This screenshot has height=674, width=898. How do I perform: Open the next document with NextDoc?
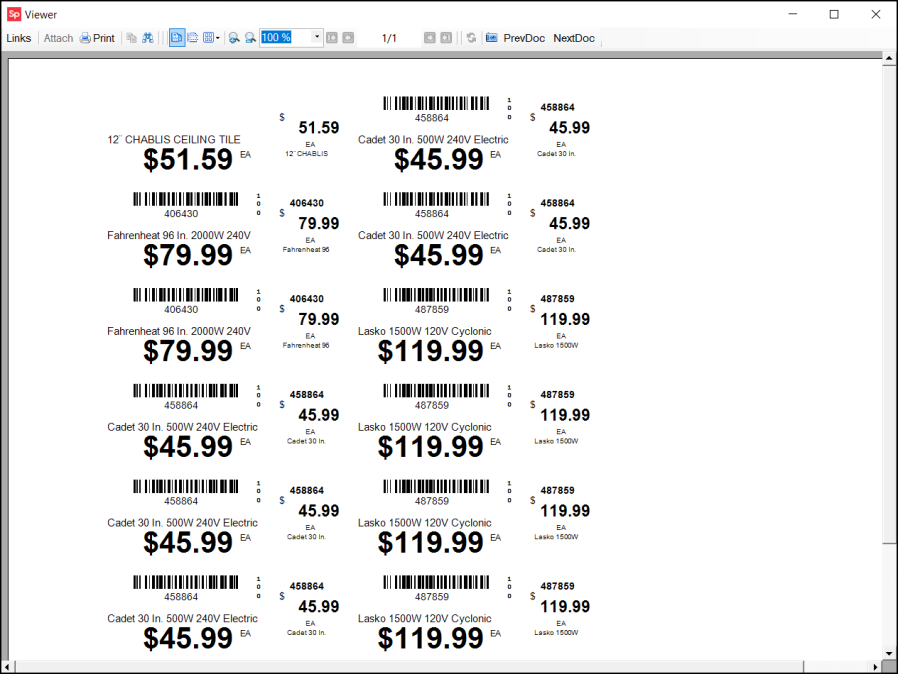coord(574,38)
